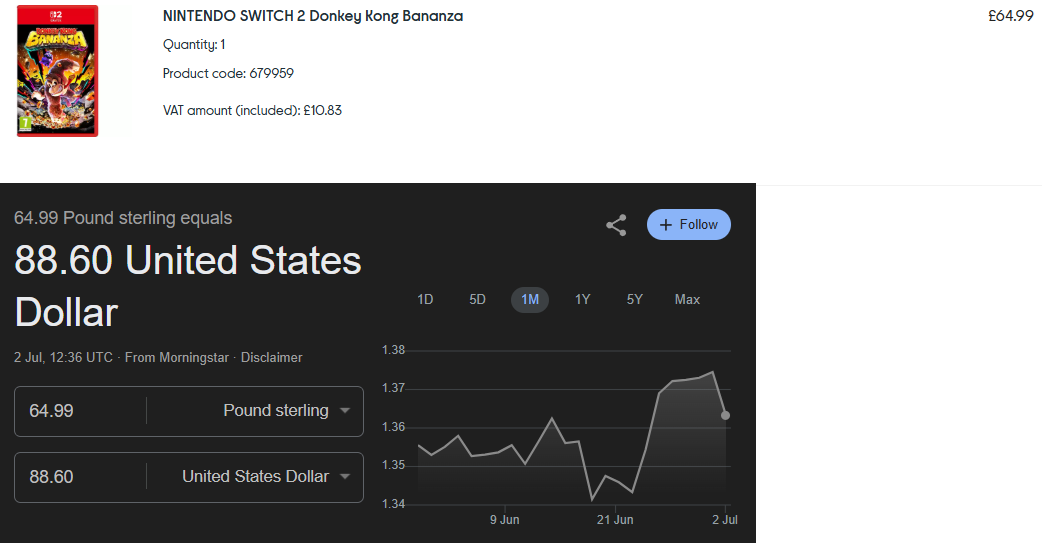Click the 1.34 axis label
Viewport: 1042px width, 543px height.
(393, 504)
